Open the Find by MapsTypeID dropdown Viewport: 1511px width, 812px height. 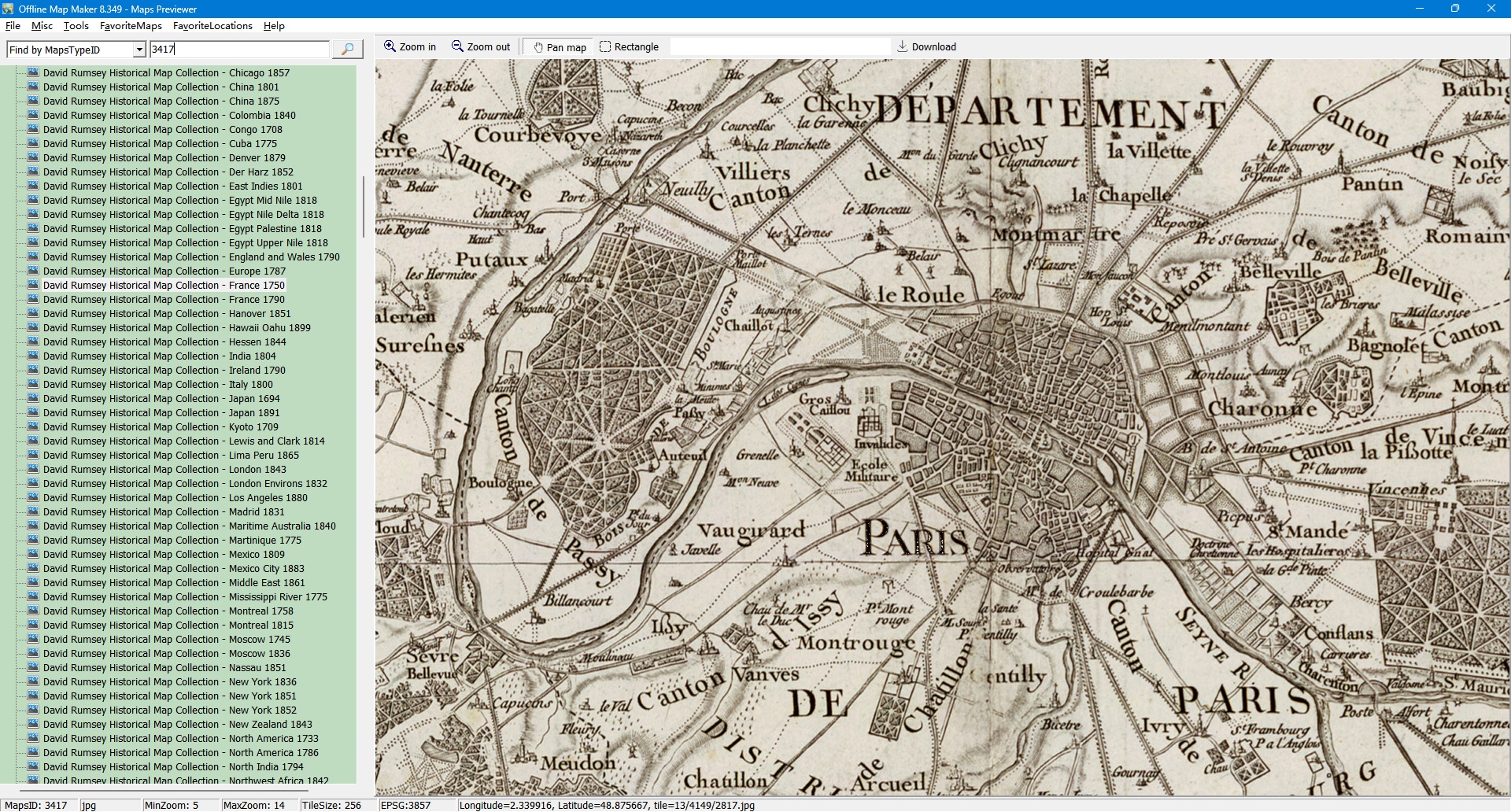click(139, 50)
